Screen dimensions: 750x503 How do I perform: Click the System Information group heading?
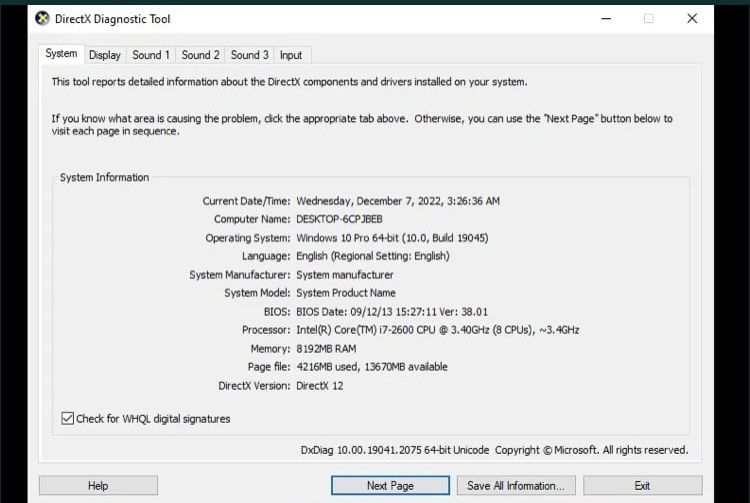[104, 177]
